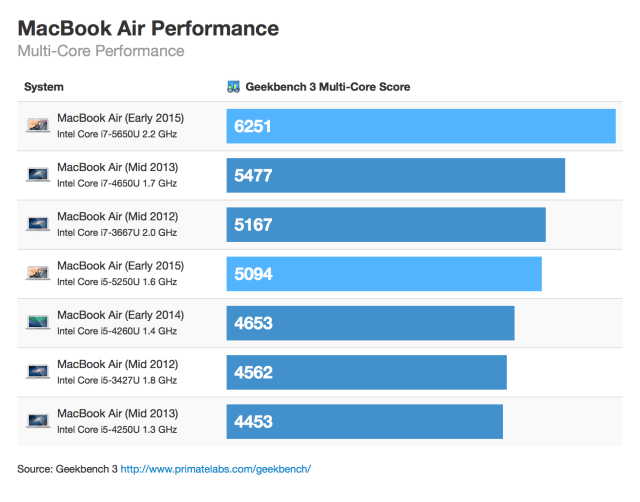Click the 4562 score bar
640x502 pixels.
[x=366, y=371]
